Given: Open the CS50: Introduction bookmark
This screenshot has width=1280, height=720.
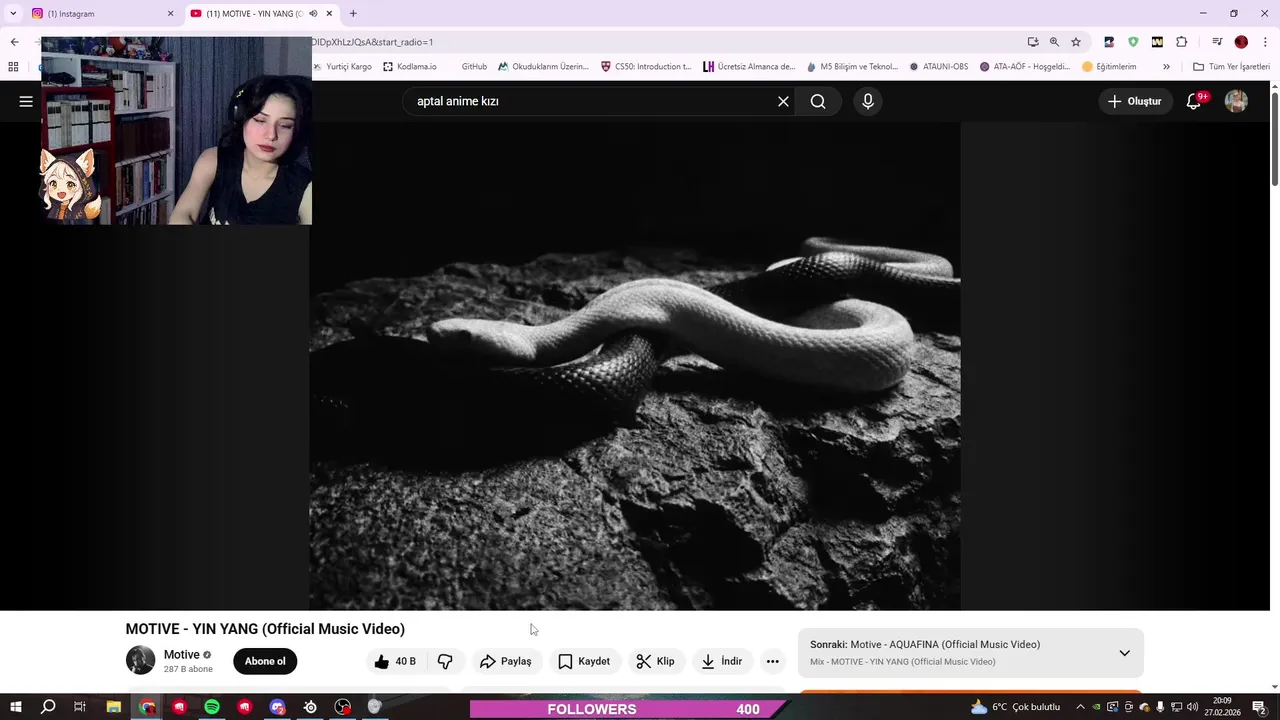Looking at the screenshot, I should pyautogui.click(x=646, y=67).
